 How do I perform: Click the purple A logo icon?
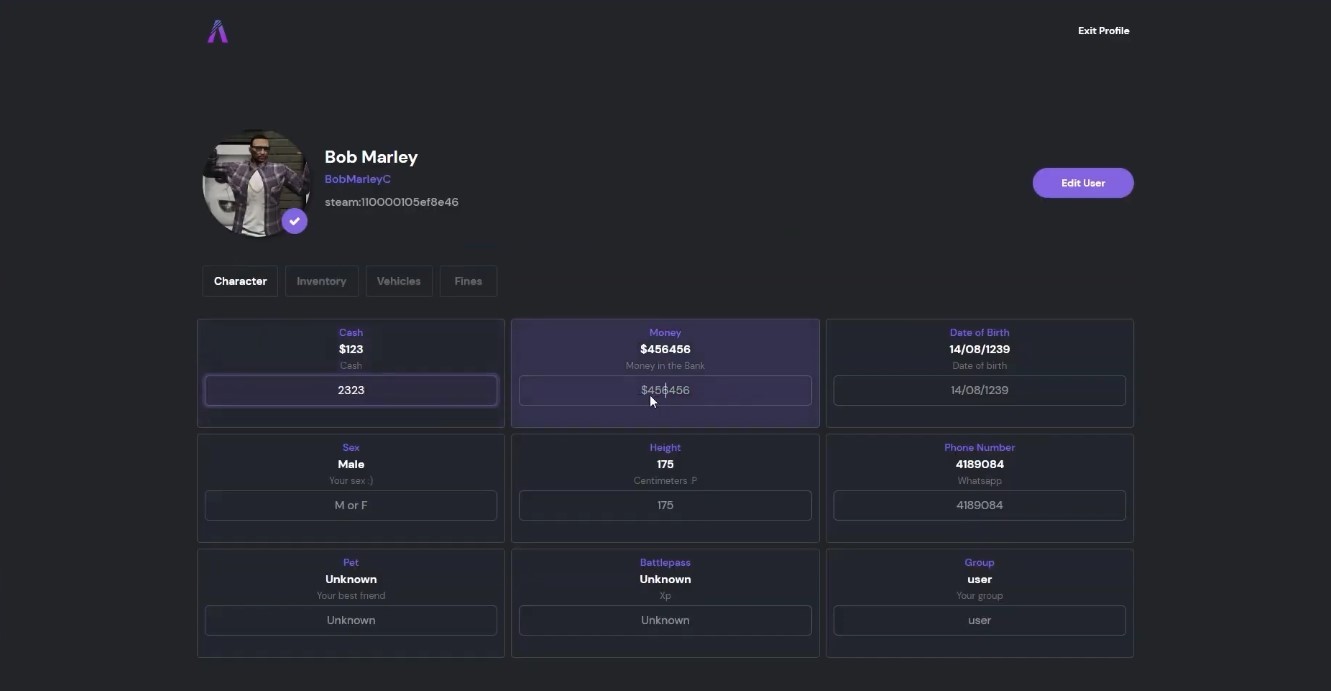point(218,32)
